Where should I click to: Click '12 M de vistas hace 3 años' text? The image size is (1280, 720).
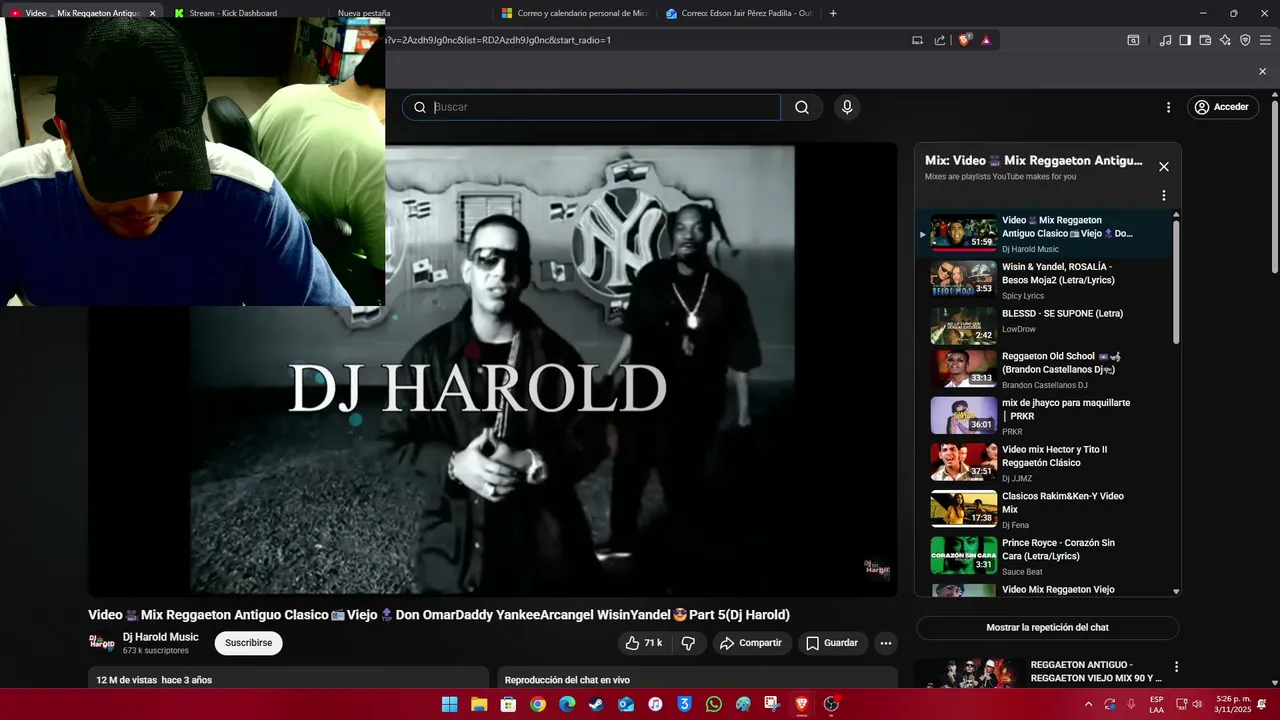tap(154, 680)
